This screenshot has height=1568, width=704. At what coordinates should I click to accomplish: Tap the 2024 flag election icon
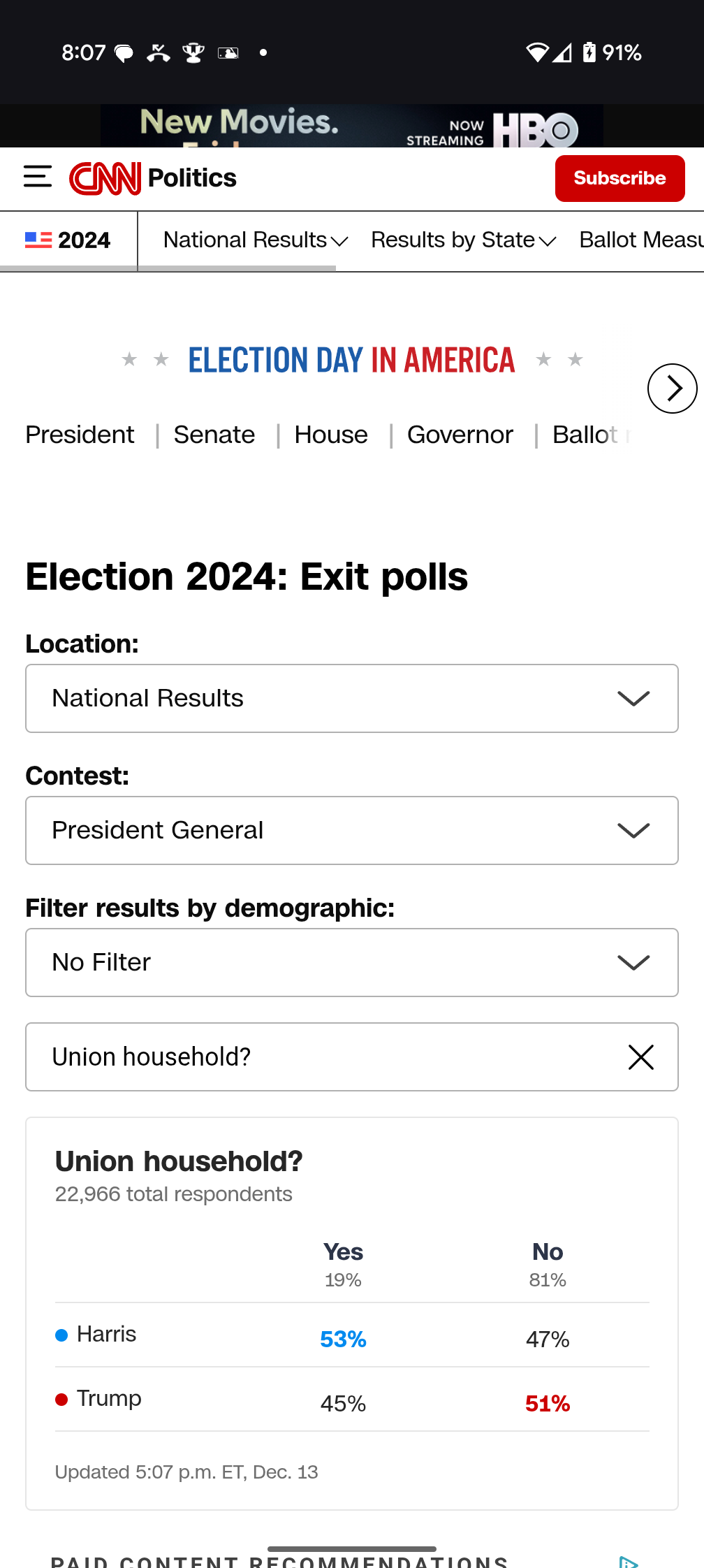38,240
